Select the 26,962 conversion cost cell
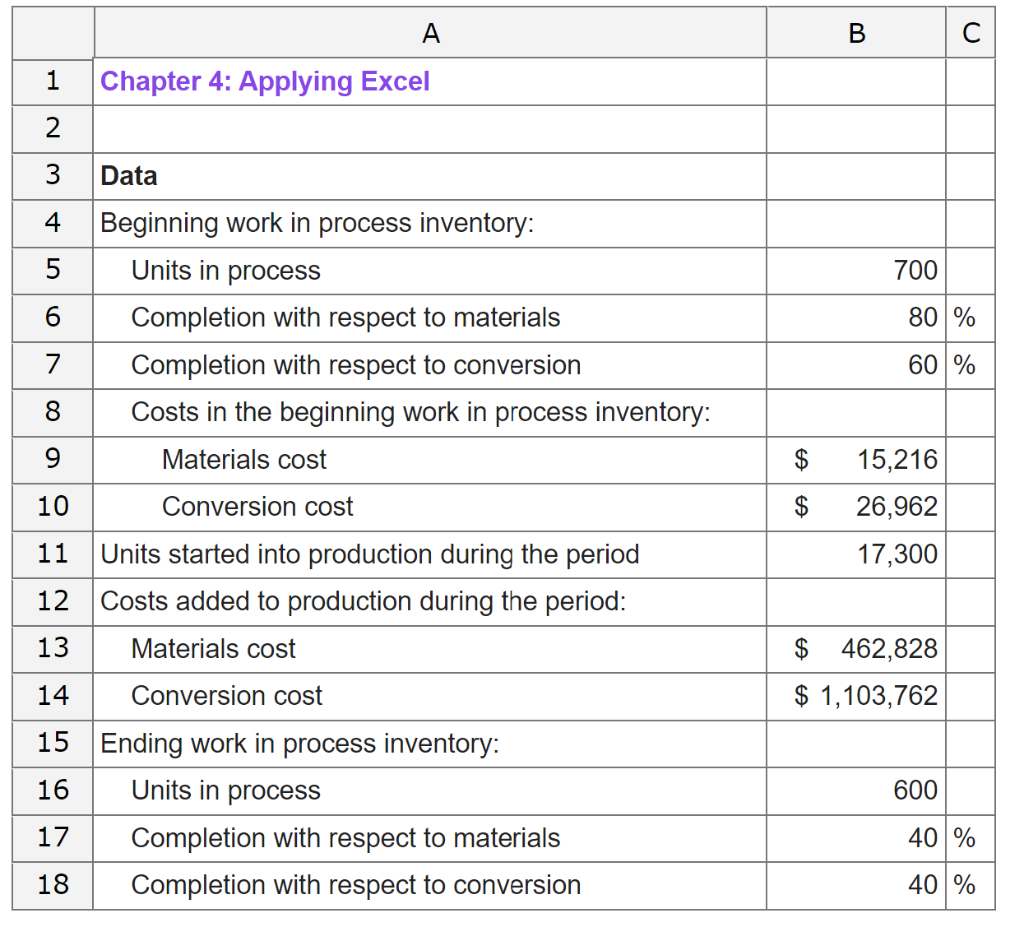The image size is (1024, 927). [856, 507]
